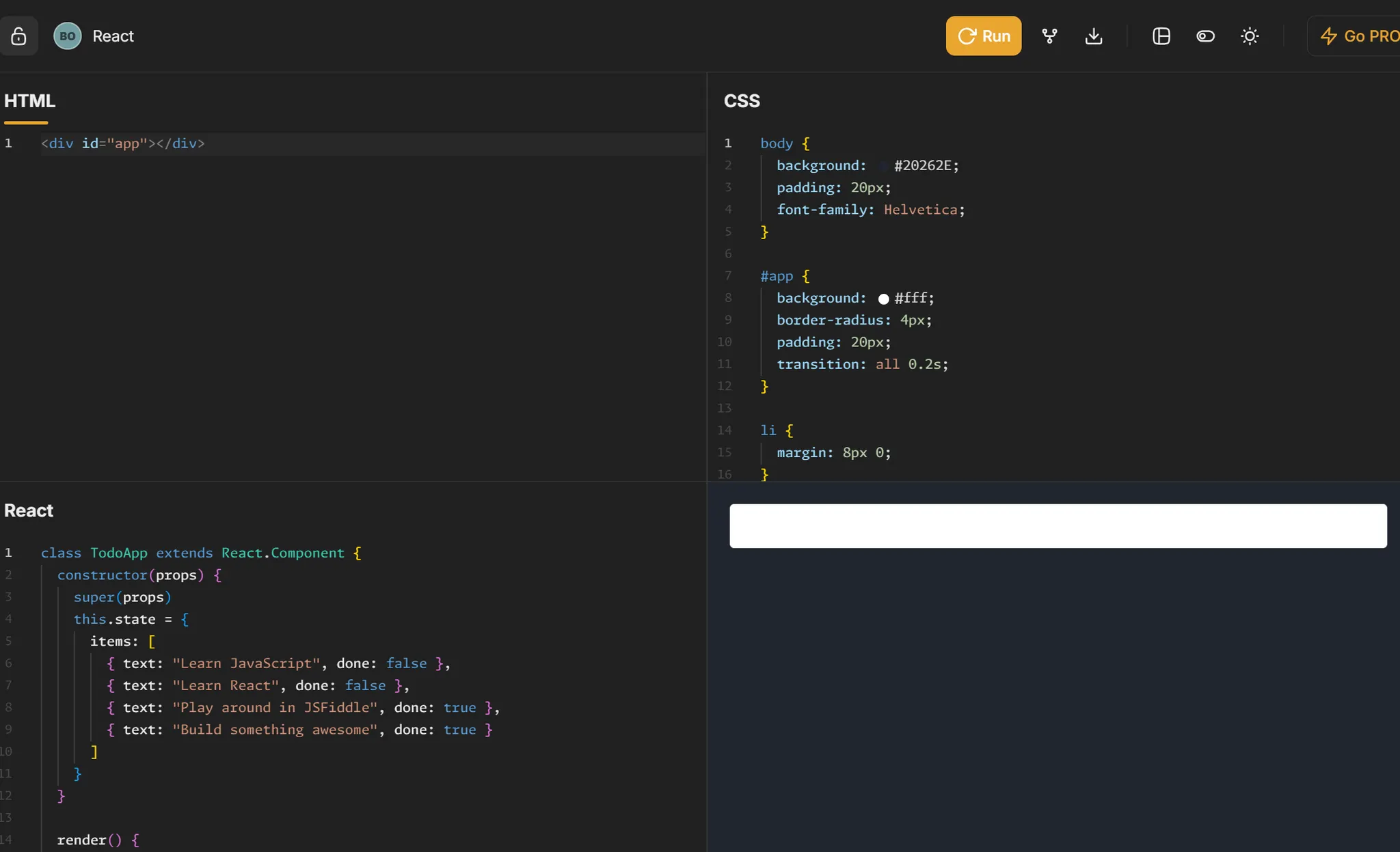Screen dimensions: 1400x852
Task: Click the #20262E dark color swatch
Action: coord(883,166)
